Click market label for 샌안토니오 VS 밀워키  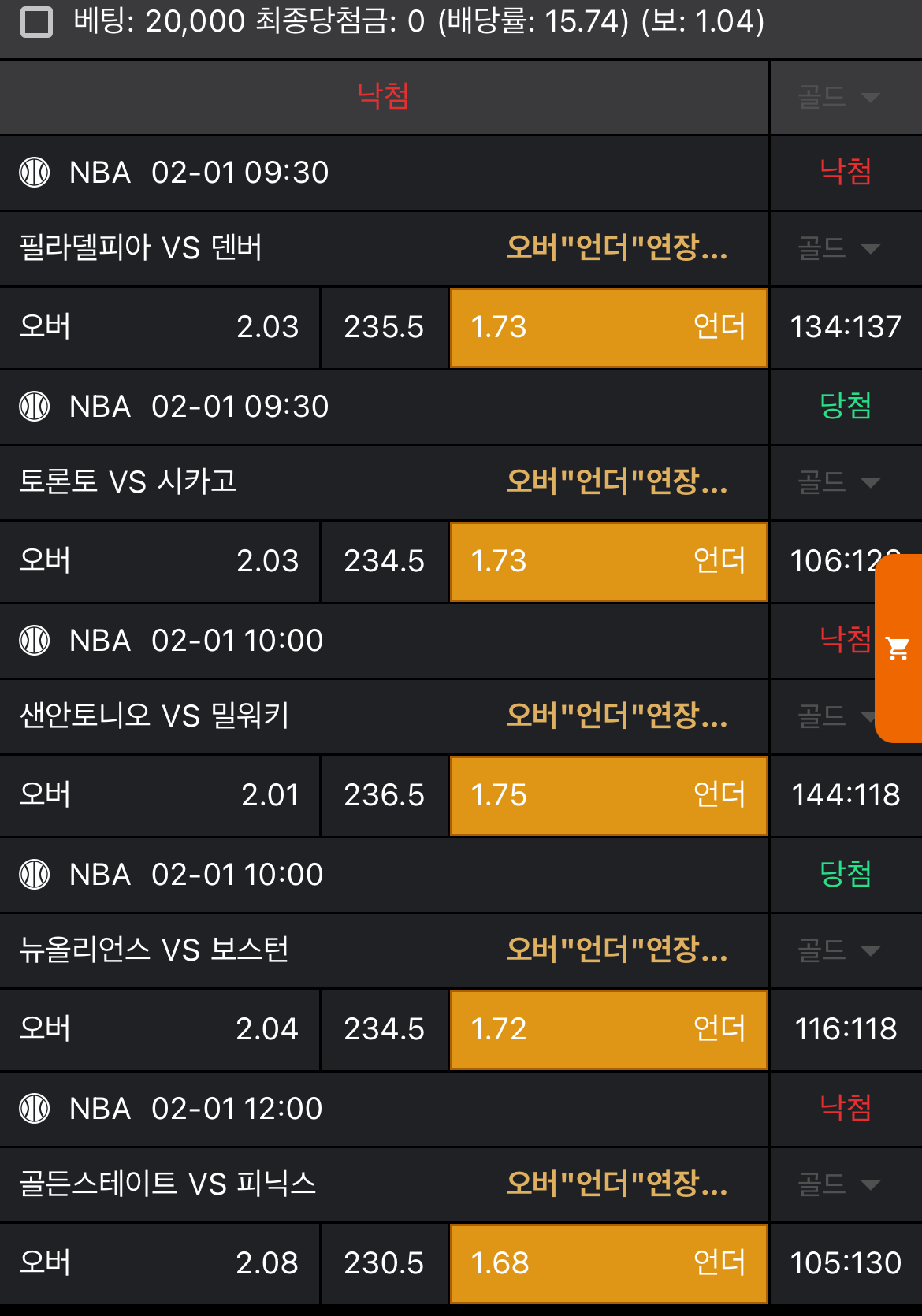[x=616, y=716]
